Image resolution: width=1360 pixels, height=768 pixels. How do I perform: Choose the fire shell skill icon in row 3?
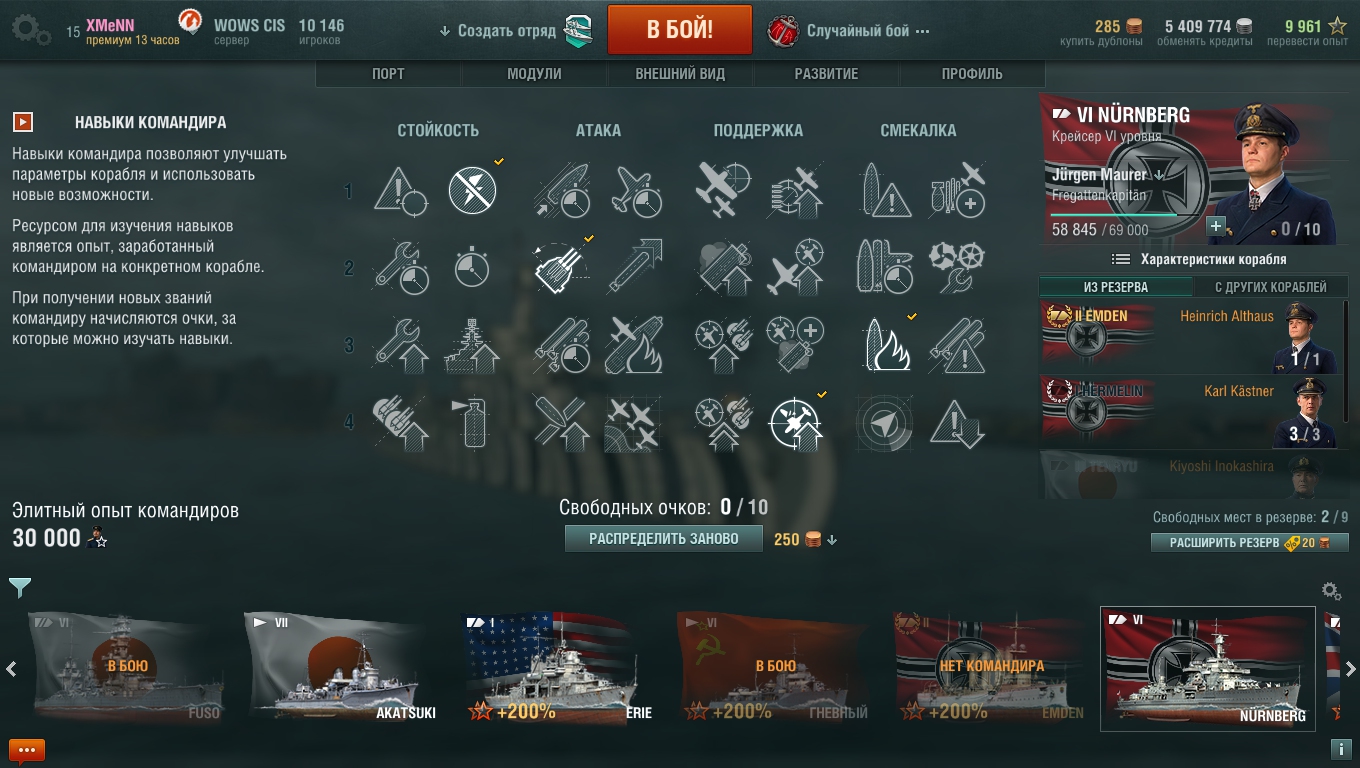tap(885, 345)
